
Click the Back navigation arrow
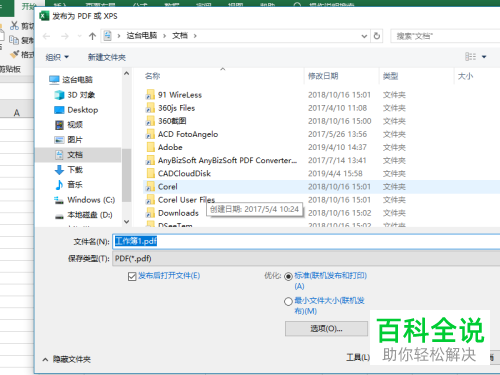tap(46, 36)
